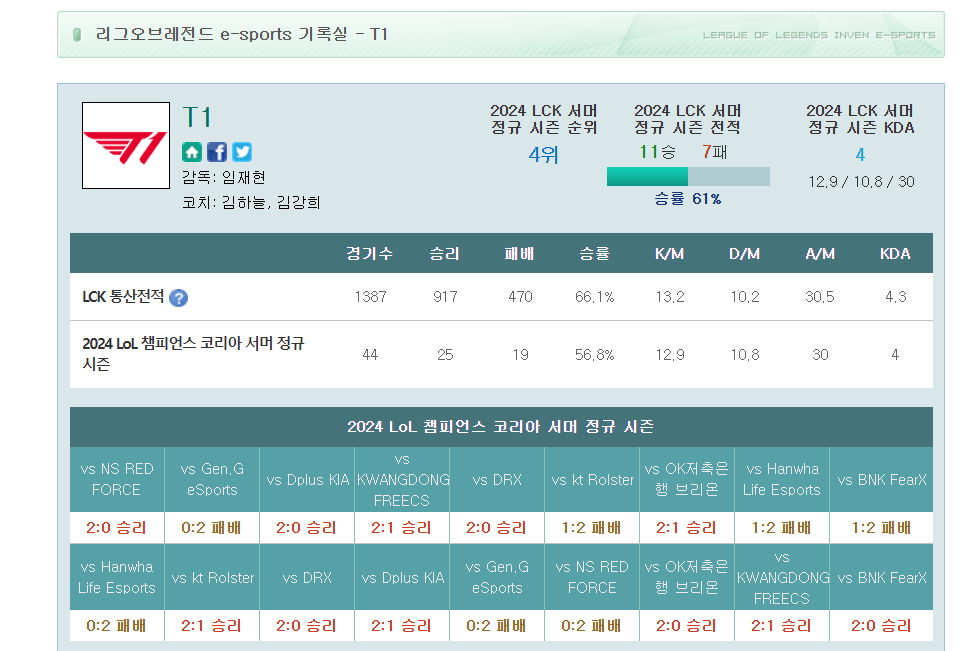Click the win rate progress bar

[688, 176]
